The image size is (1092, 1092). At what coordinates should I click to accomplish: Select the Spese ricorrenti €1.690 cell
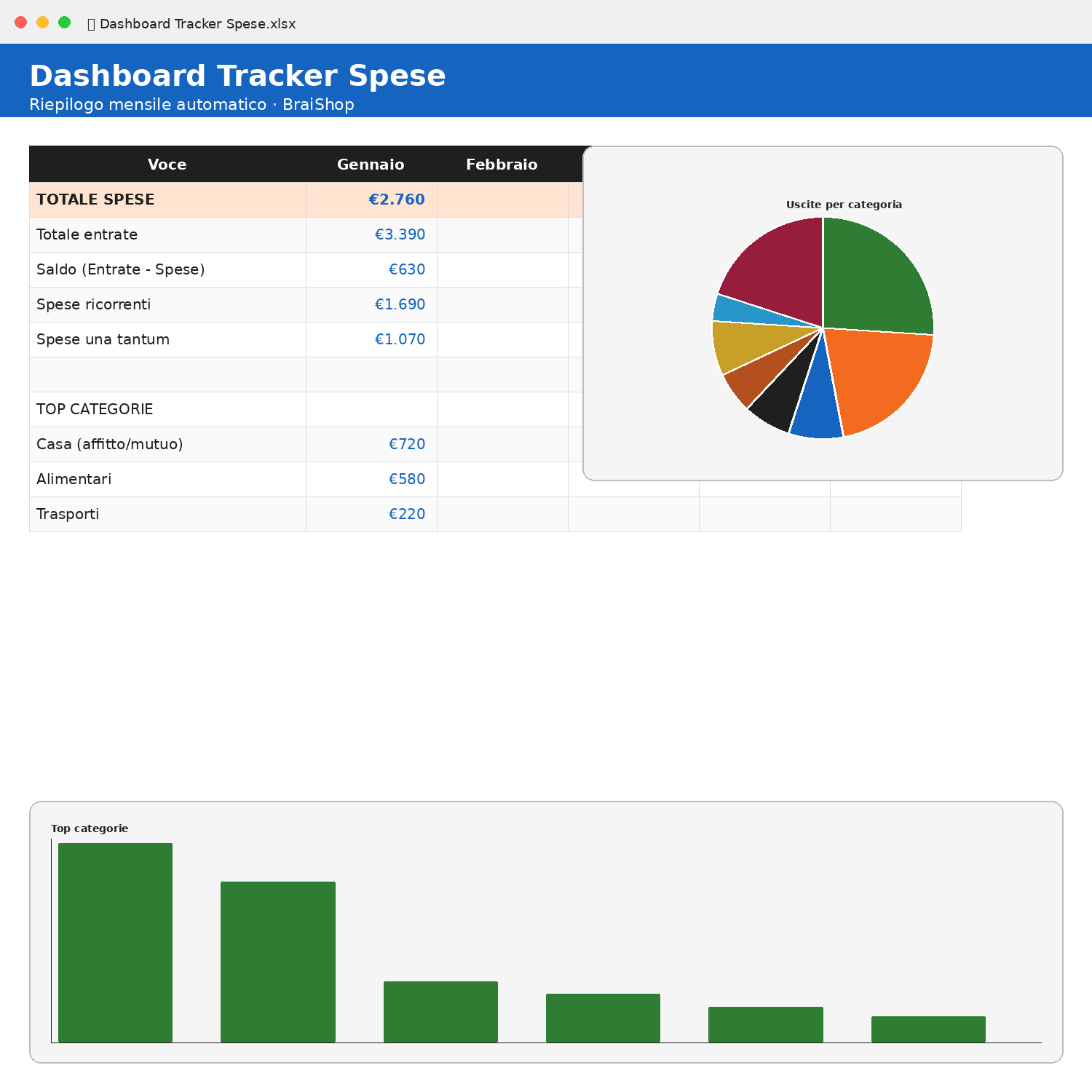[371, 304]
